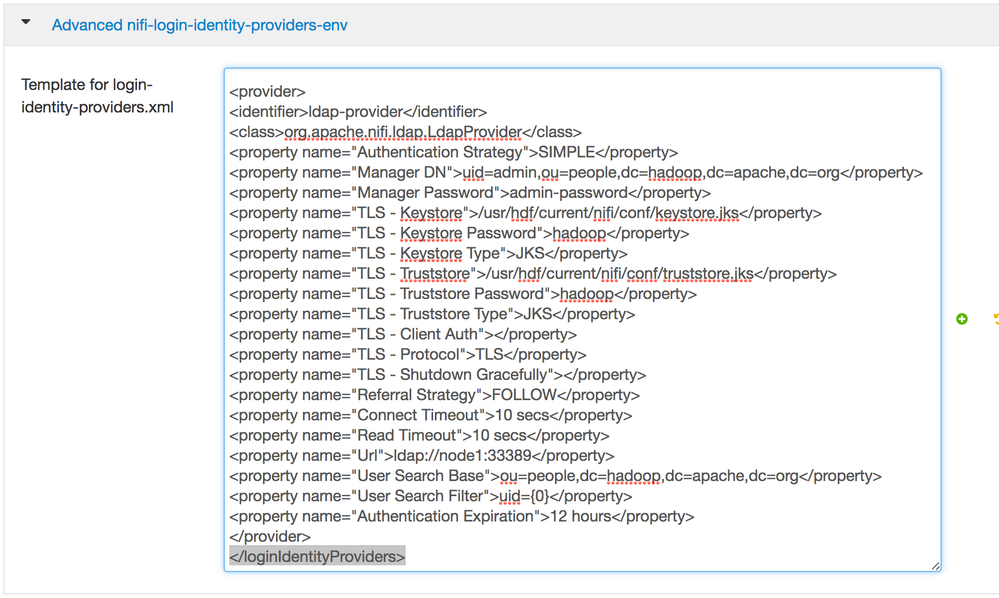Viewport: 999px width, 598px height.
Task: Click the textarea resize handle at bottom-right corner
Action: (x=935, y=566)
